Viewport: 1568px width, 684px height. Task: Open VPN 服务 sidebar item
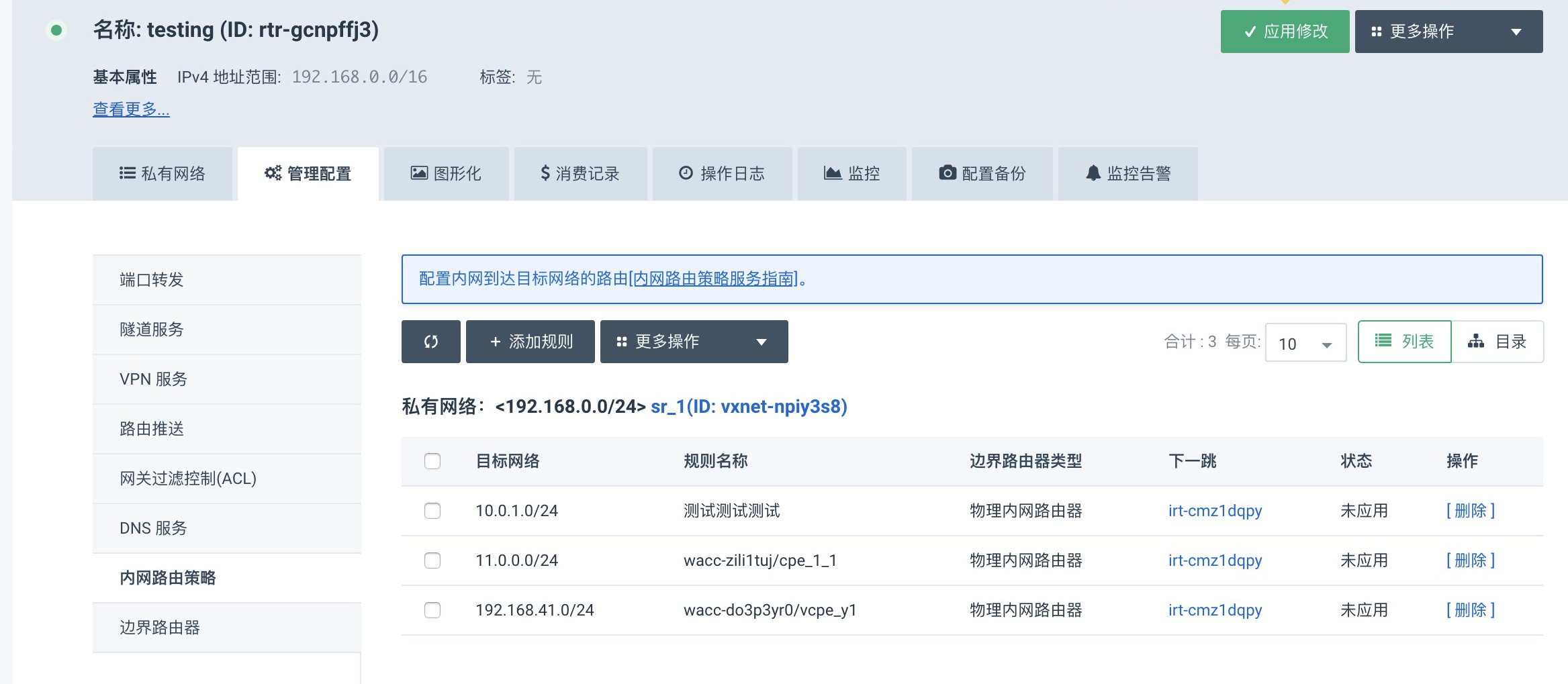pyautogui.click(x=227, y=379)
